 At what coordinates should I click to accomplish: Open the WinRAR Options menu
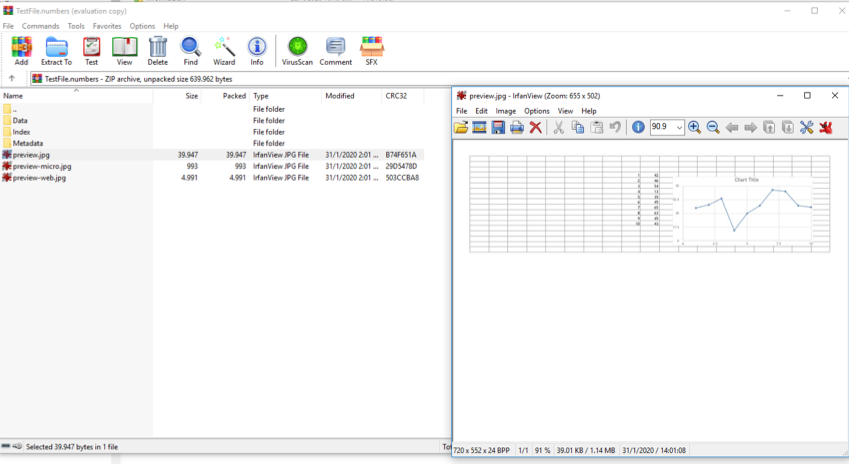click(142, 26)
